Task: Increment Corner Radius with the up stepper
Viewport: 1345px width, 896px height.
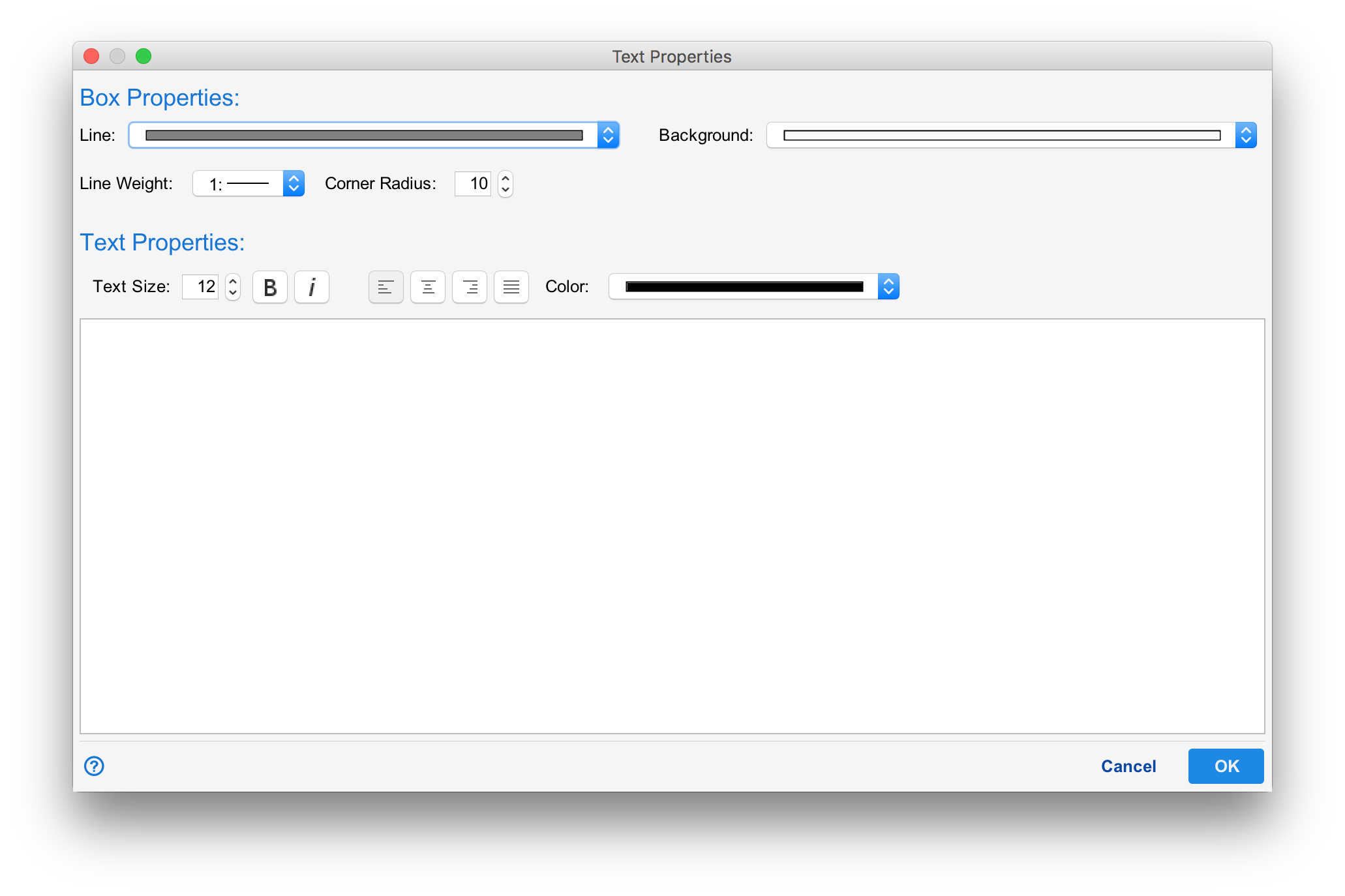Action: (505, 178)
